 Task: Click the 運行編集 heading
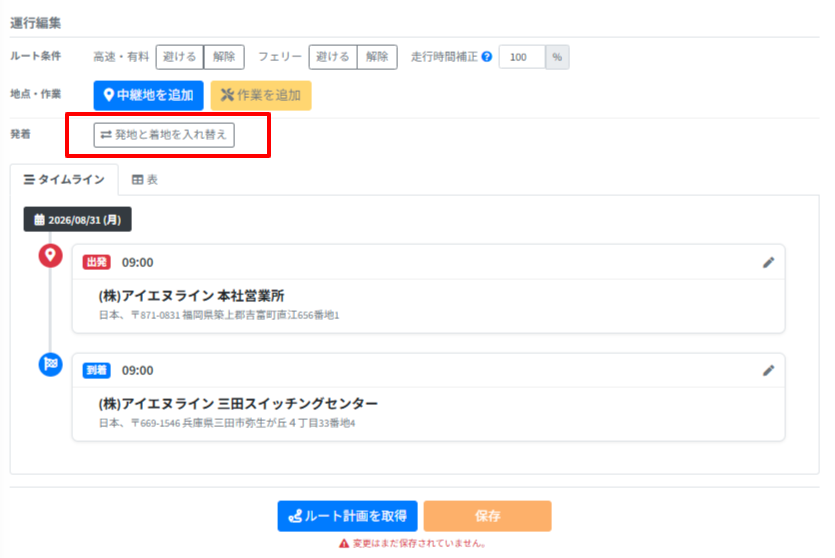click(x=35, y=23)
